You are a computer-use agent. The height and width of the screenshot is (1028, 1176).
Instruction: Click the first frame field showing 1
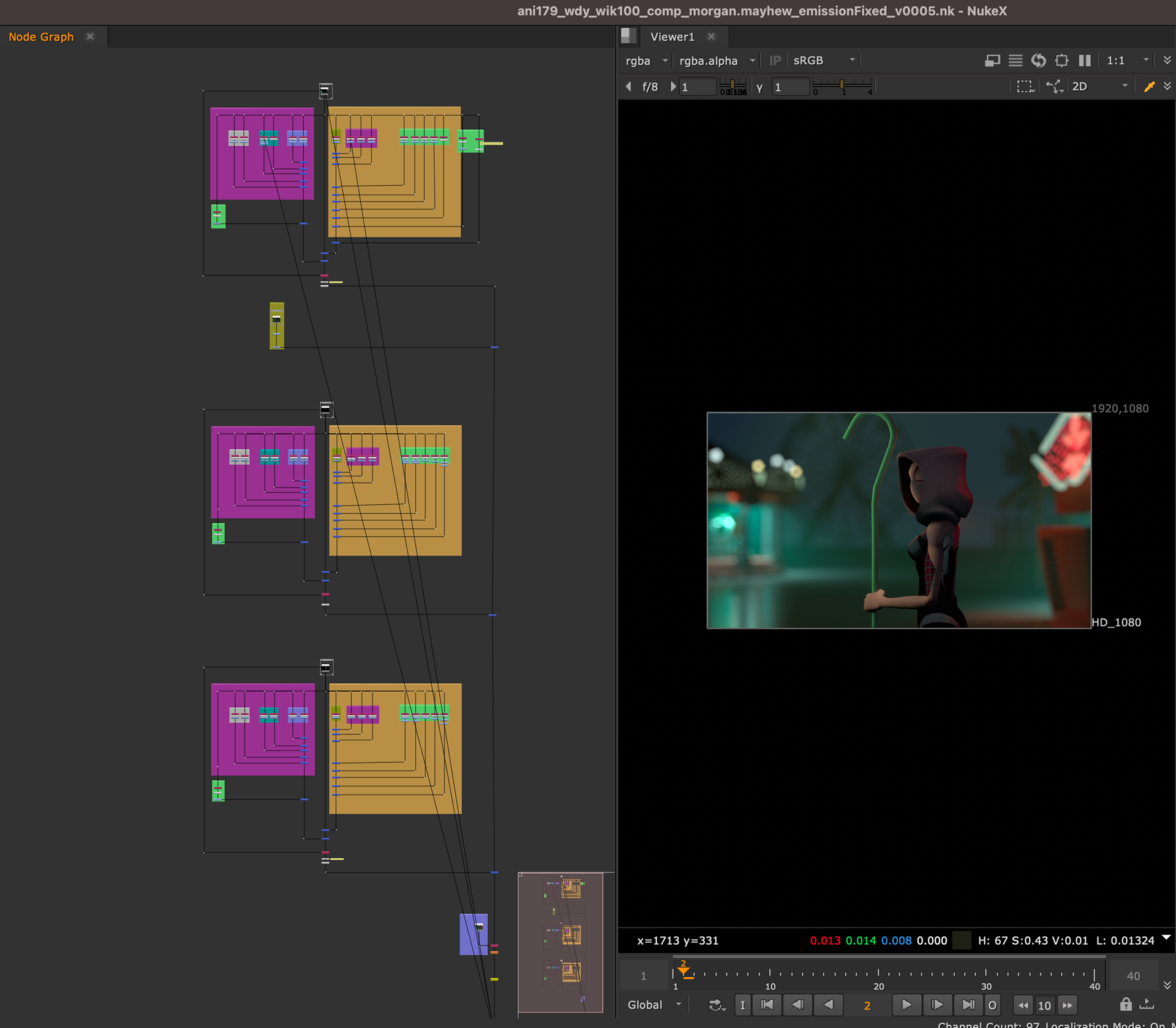point(644,976)
